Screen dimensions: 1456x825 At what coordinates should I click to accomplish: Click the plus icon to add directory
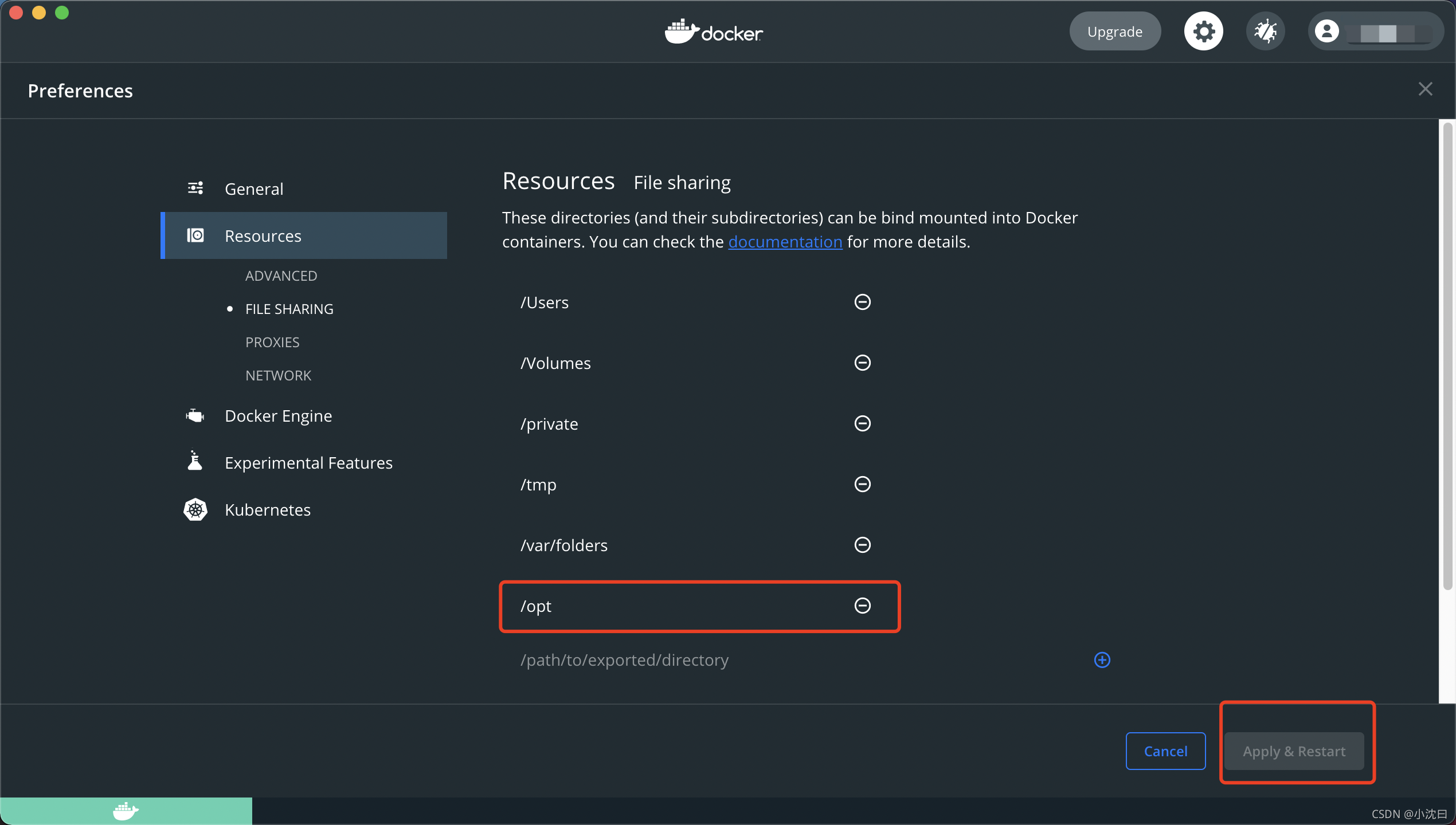click(1102, 660)
